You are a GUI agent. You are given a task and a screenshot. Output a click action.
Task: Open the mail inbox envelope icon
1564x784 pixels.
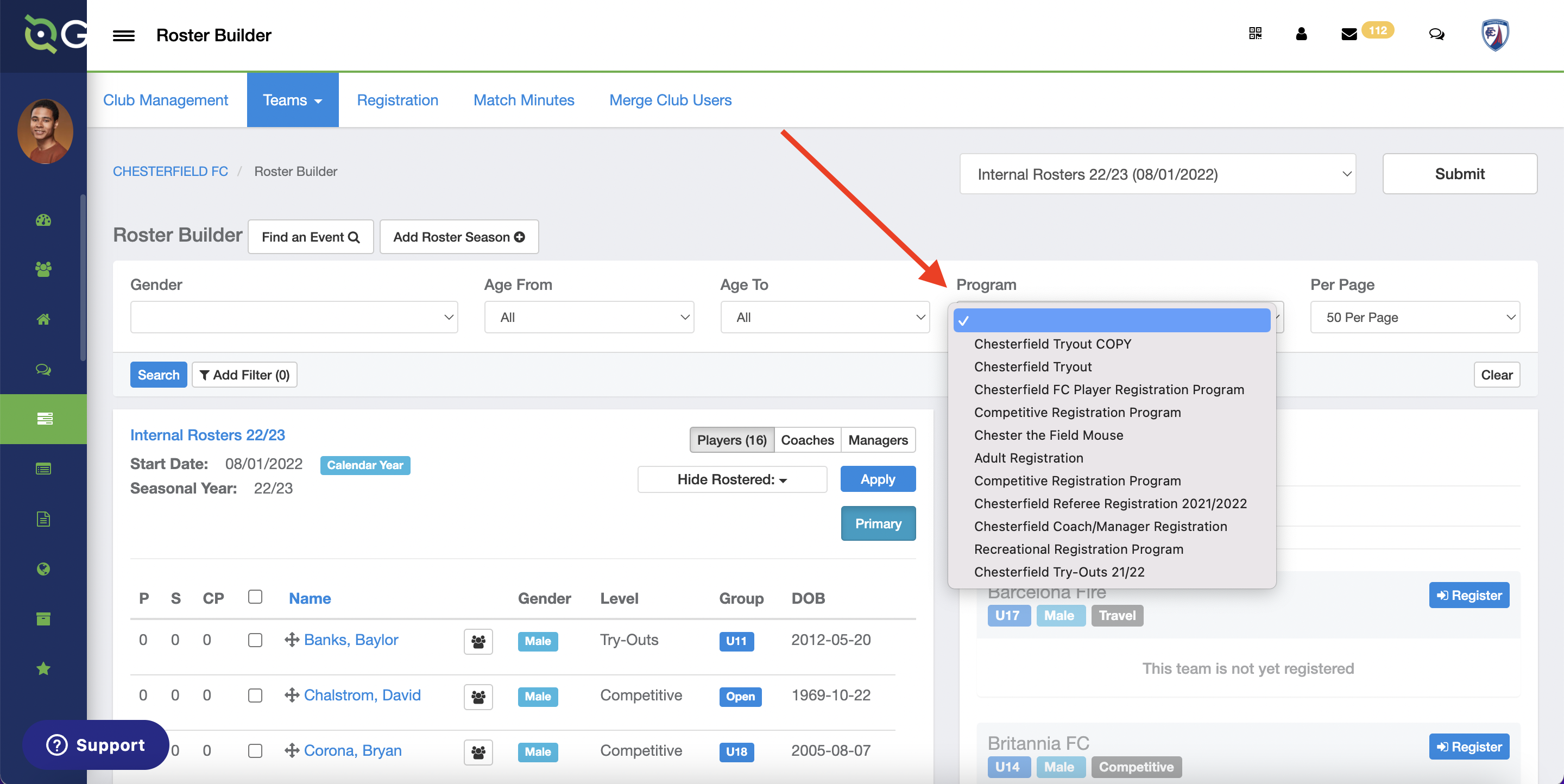pyautogui.click(x=1348, y=34)
